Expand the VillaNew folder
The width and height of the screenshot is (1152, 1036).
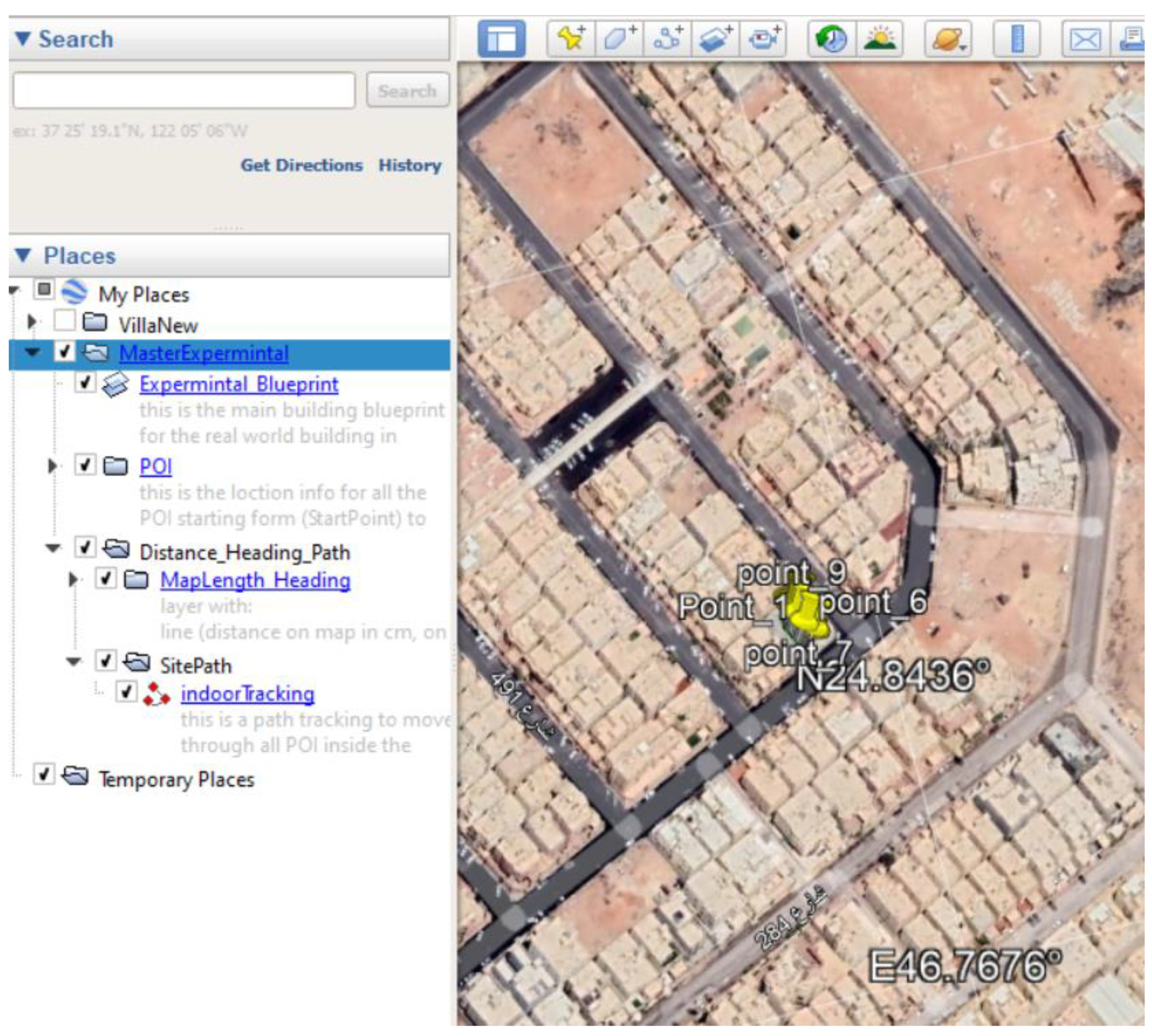click(x=32, y=322)
